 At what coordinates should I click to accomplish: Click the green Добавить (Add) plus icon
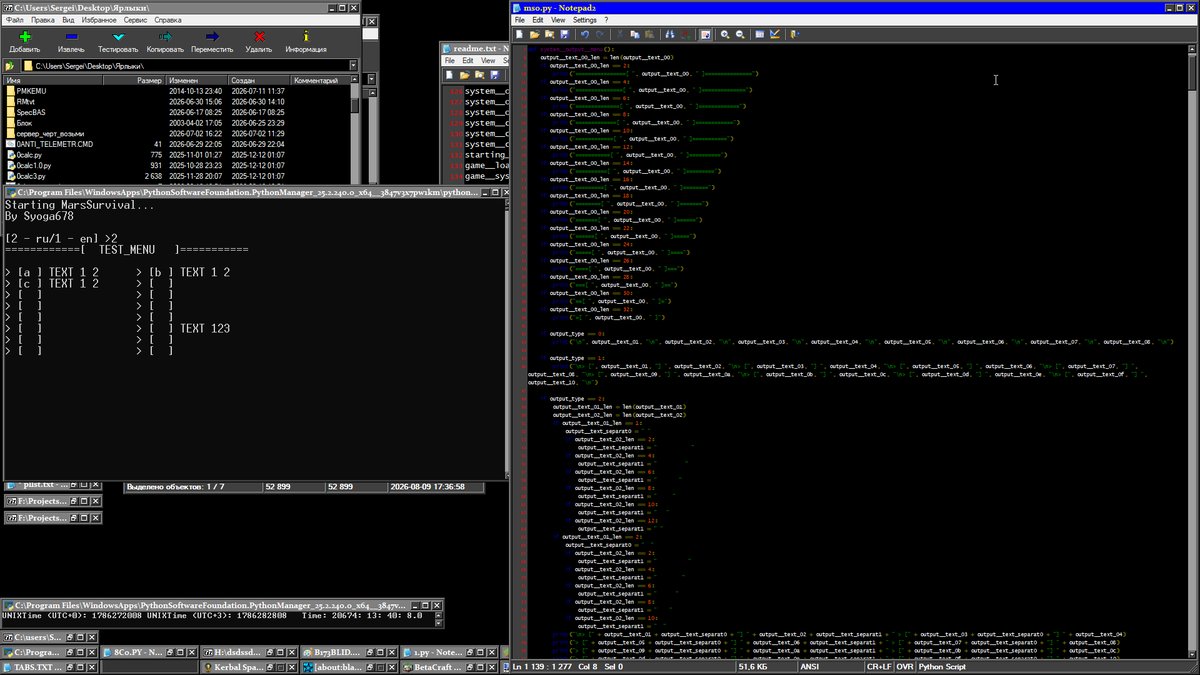[25, 36]
